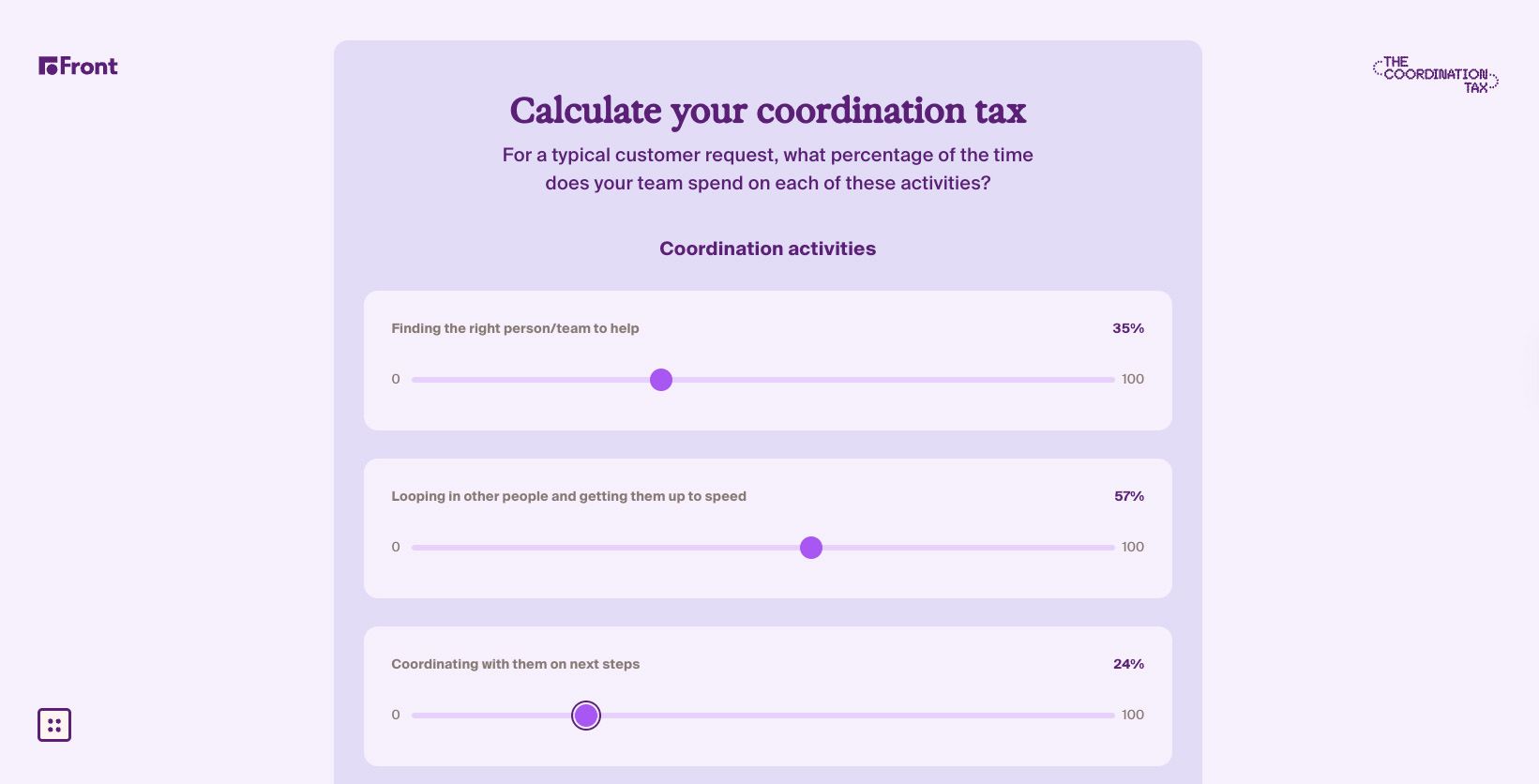Click the 57% value label
The width and height of the screenshot is (1539, 784).
[x=1128, y=496]
